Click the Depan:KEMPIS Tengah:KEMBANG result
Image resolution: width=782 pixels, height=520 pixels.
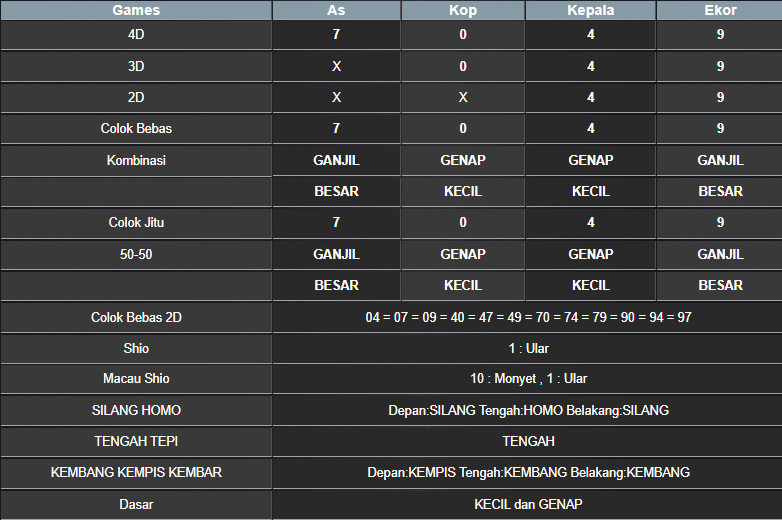tap(528, 472)
